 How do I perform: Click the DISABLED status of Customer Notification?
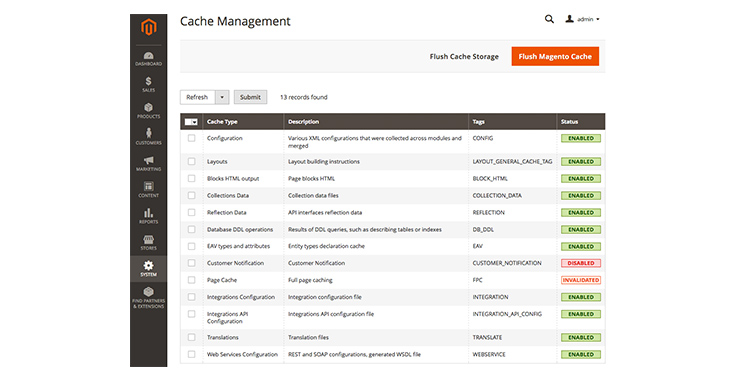click(581, 263)
